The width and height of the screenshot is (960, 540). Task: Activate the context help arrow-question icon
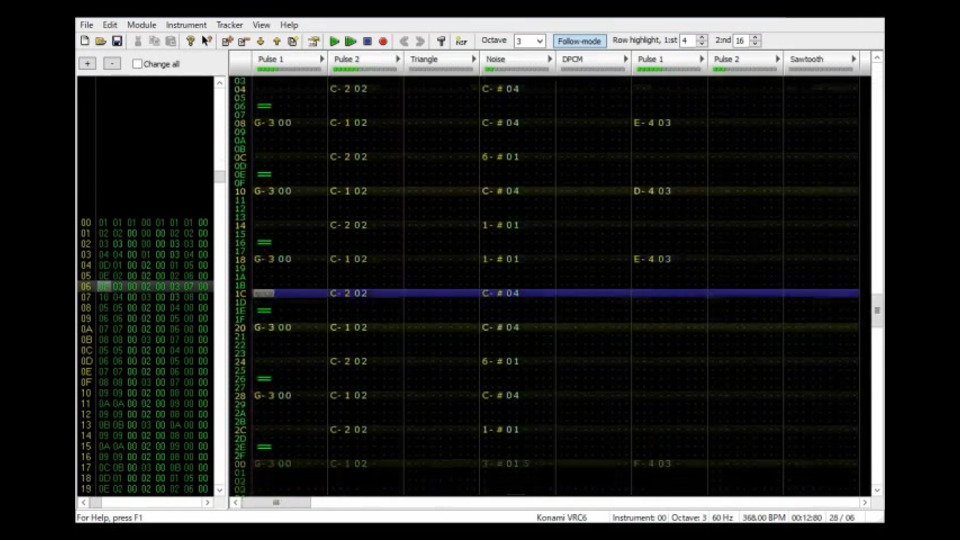coord(207,41)
